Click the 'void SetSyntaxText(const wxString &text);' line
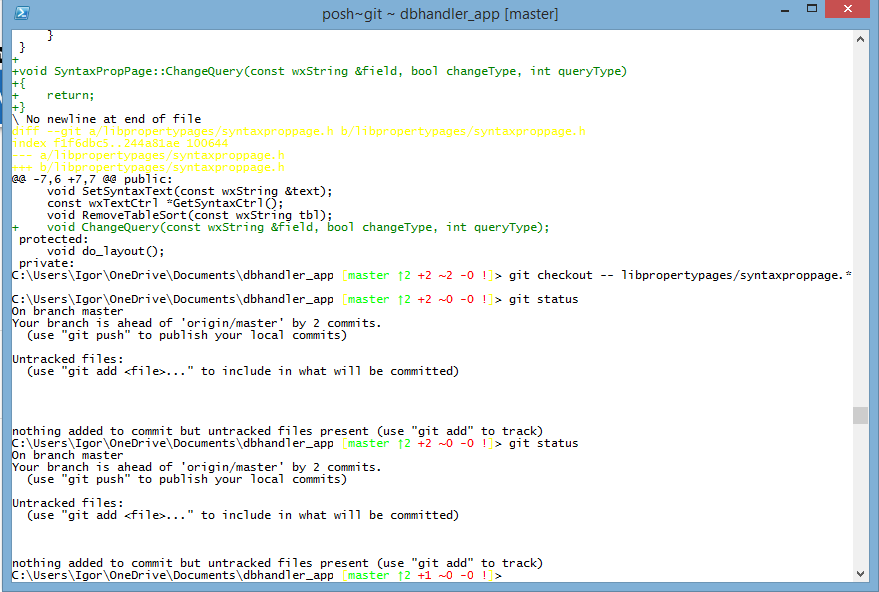This screenshot has width=879, height=592. [189, 191]
